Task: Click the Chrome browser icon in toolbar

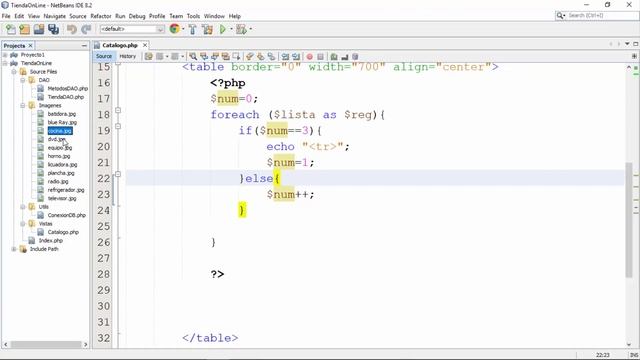Action: pyautogui.click(x=175, y=29)
